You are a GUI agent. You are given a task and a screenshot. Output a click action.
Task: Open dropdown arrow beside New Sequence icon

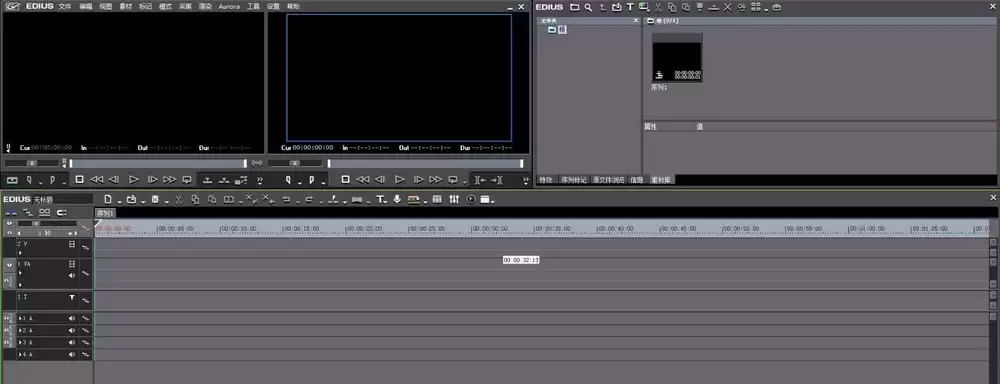pyautogui.click(x=119, y=202)
